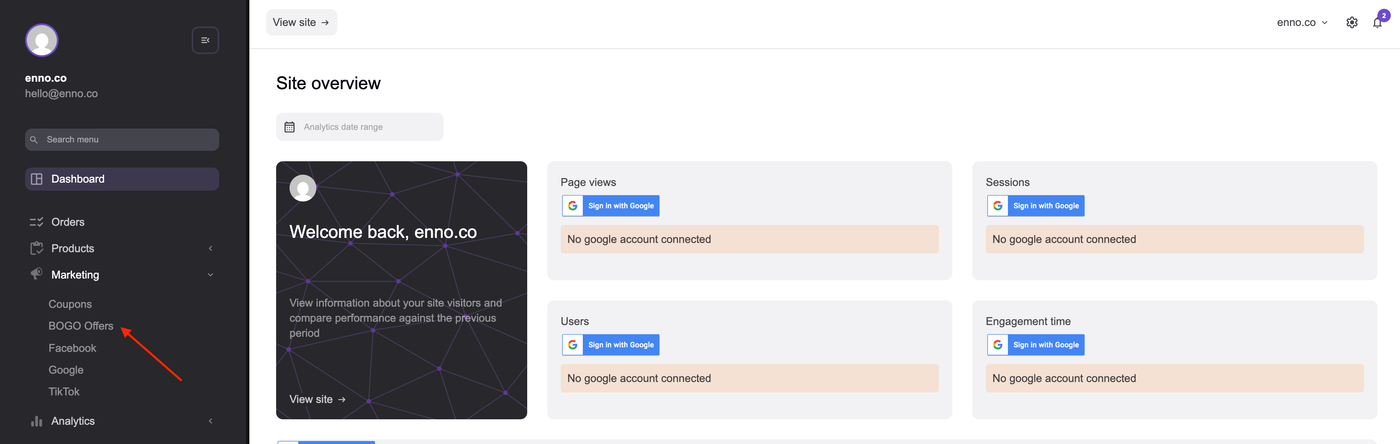Open the Coupons menu item
Screen dimensions: 1400x444
(70, 304)
